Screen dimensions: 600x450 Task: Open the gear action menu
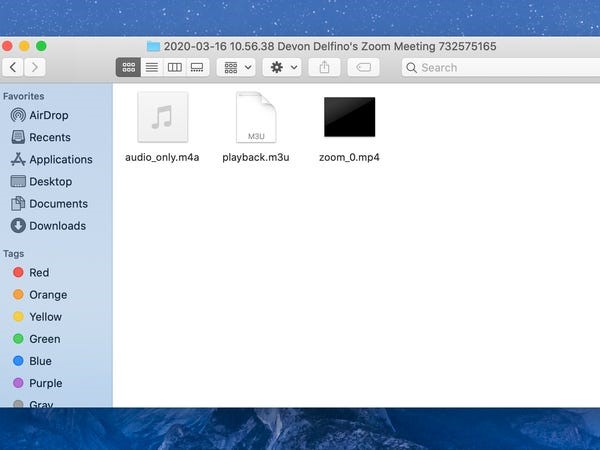(x=282, y=67)
